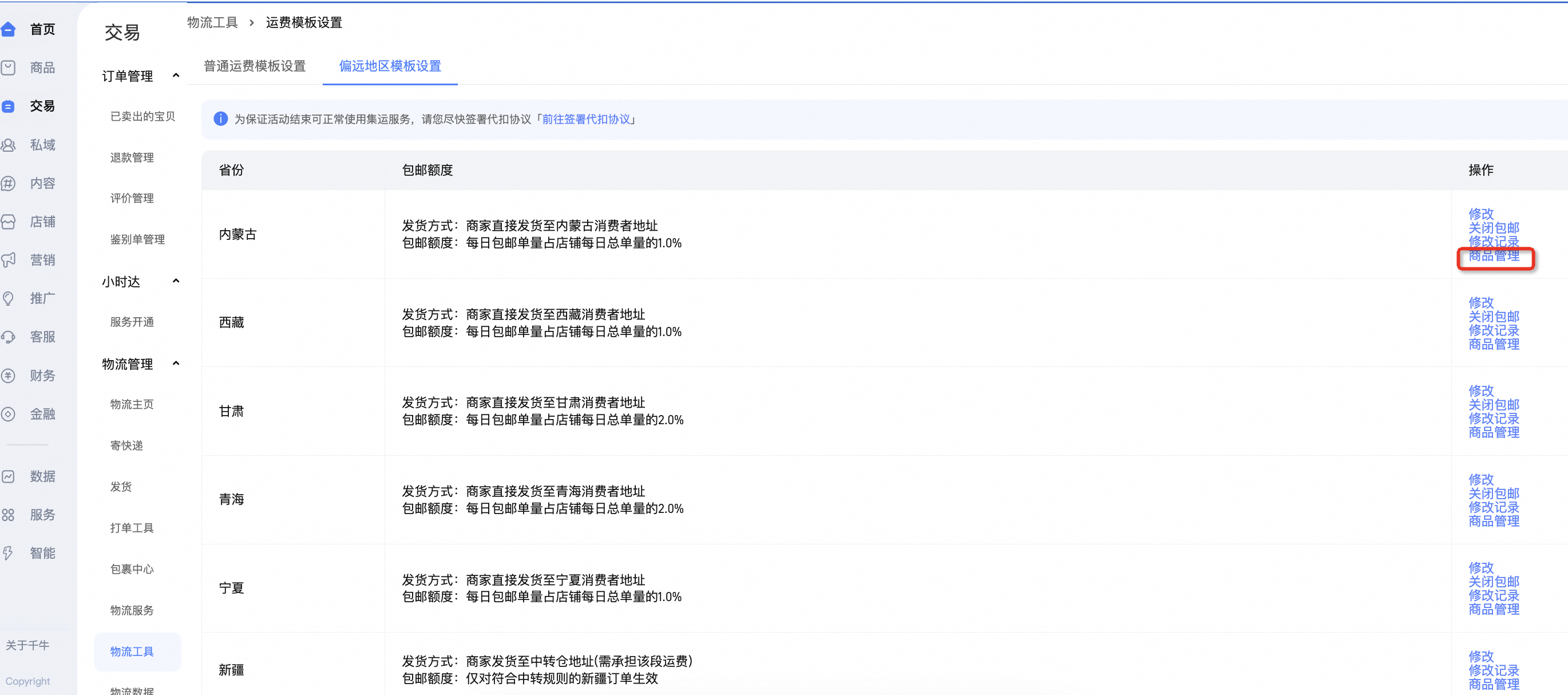Click 关闭包邮 for 西藏 row
This screenshot has height=695, width=1568.
pyautogui.click(x=1493, y=317)
